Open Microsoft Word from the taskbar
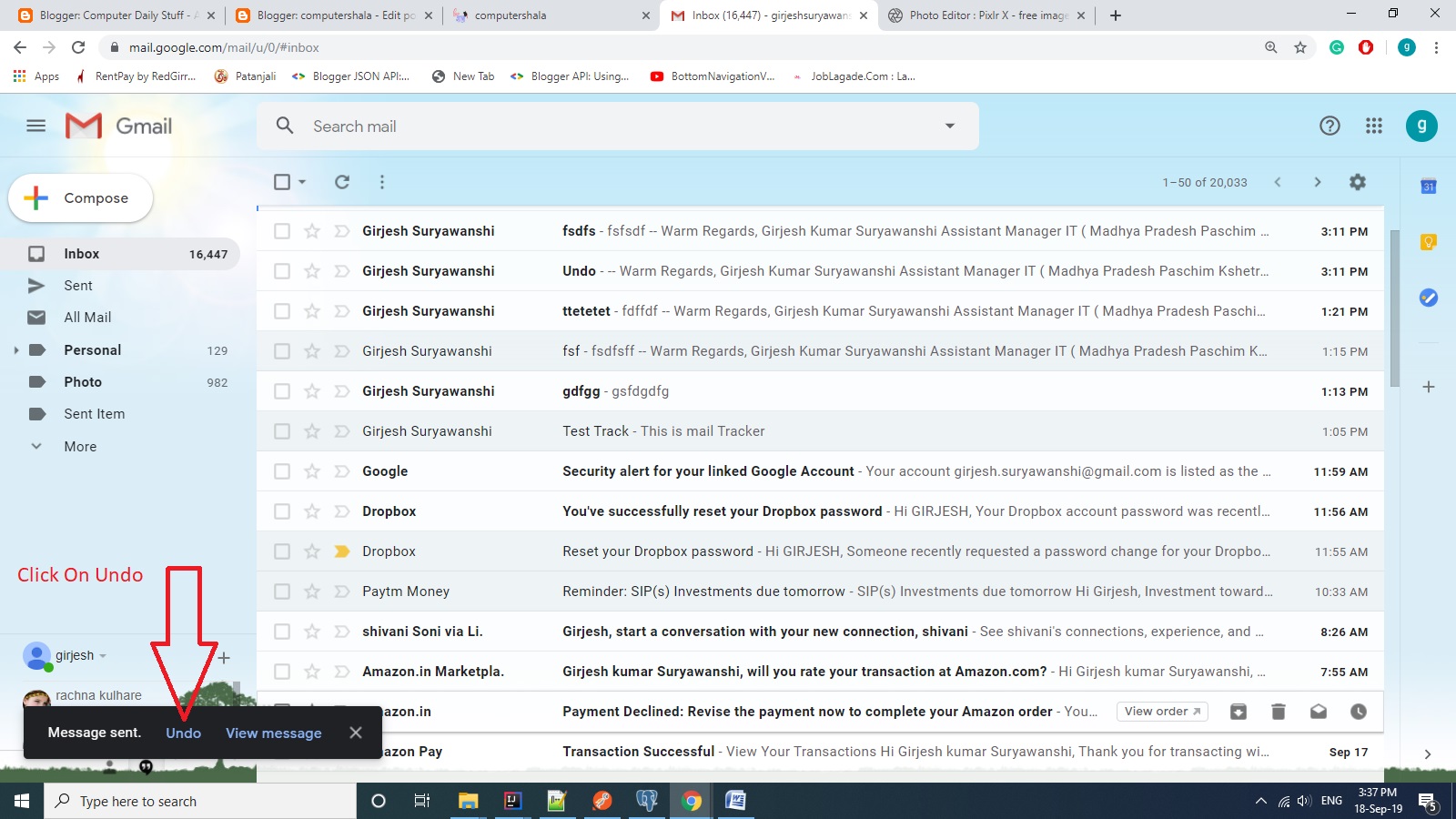The width and height of the screenshot is (1456, 819). [x=735, y=801]
